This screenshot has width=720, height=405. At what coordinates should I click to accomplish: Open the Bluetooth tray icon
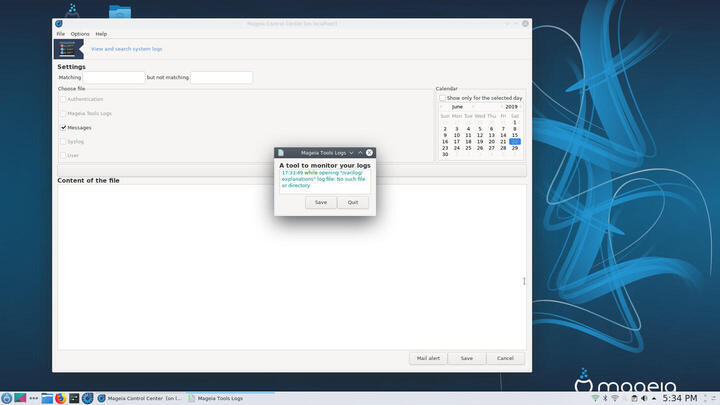605,398
